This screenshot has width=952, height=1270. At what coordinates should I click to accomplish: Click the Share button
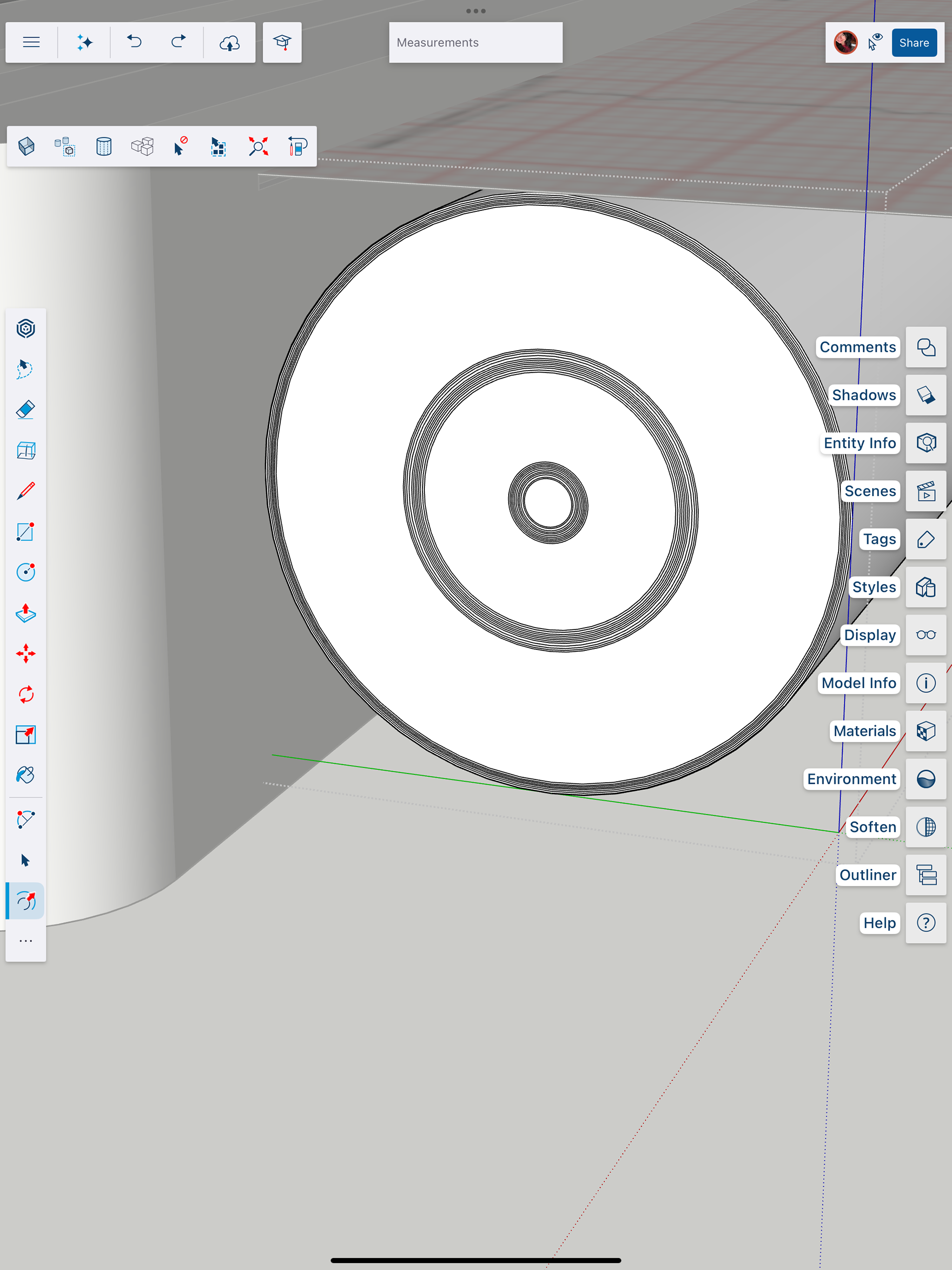[913, 43]
